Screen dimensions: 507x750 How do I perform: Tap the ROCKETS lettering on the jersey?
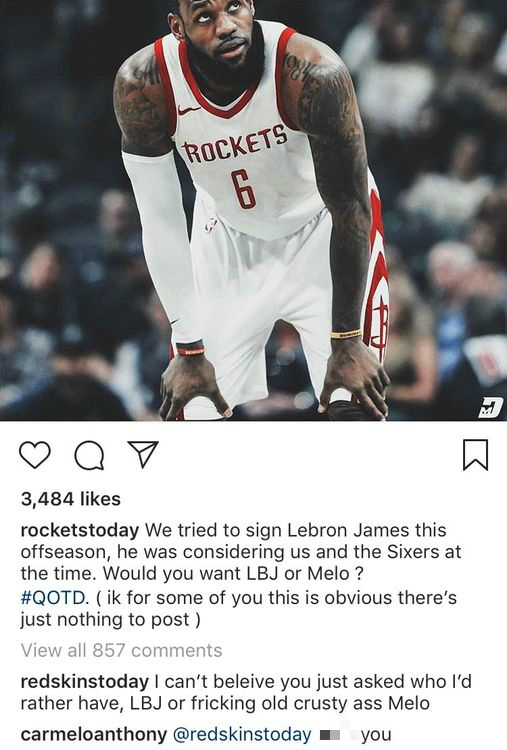click(235, 144)
